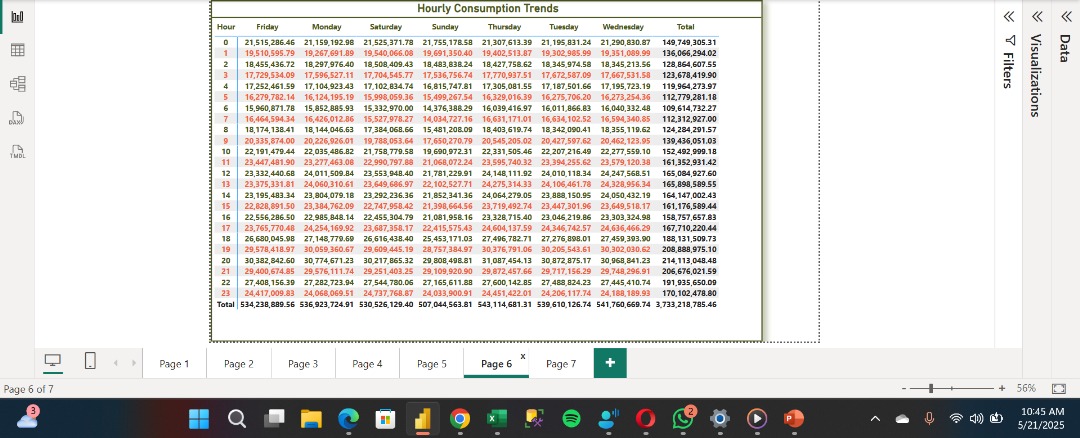Switch to Page 2 tab
This screenshot has height=438, width=1080.
pos(238,364)
